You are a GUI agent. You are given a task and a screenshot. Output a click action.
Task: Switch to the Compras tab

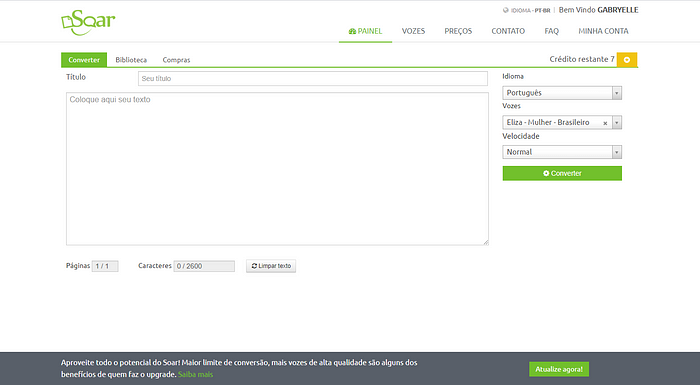point(176,60)
